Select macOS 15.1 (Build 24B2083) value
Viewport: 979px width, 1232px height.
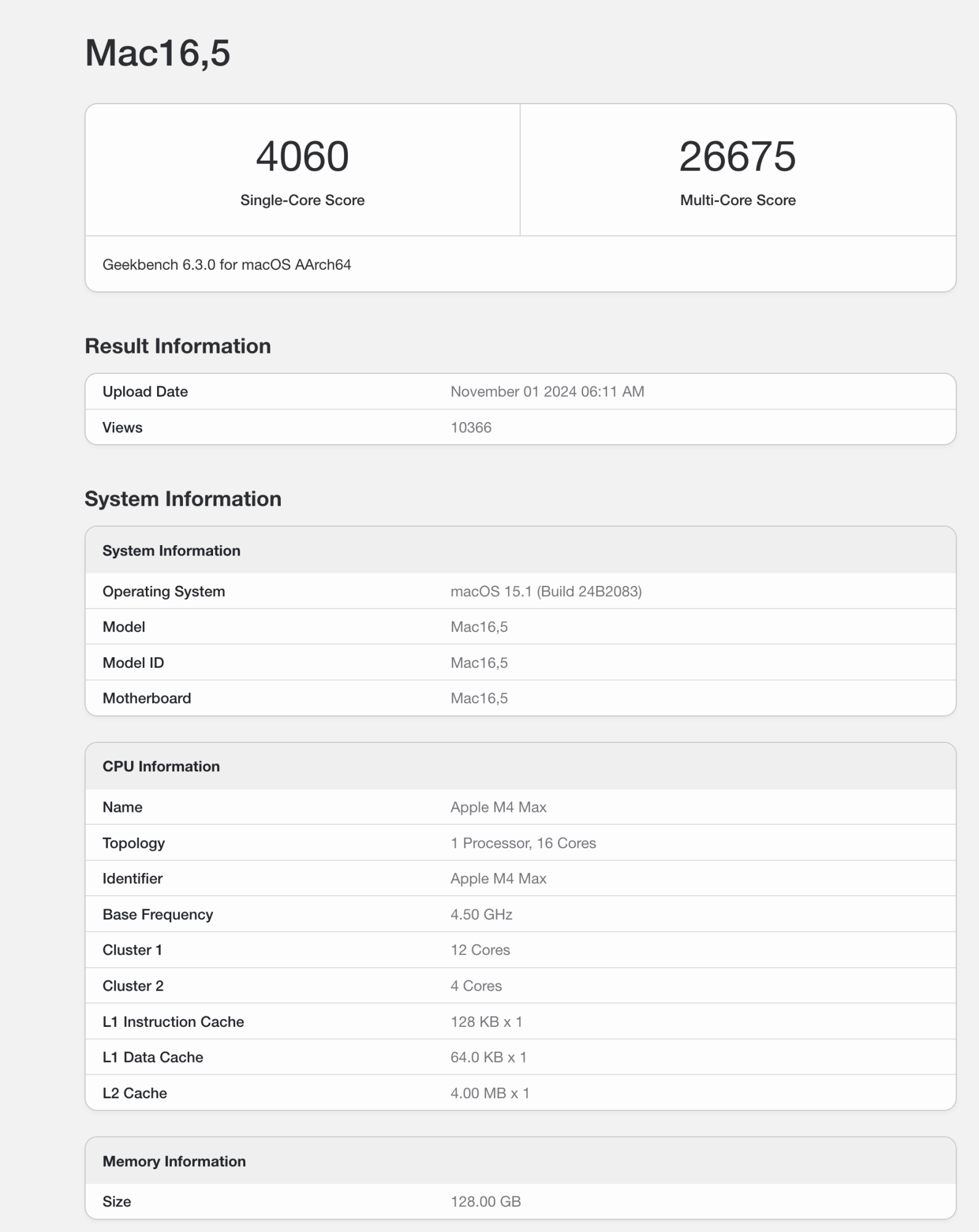tap(546, 591)
